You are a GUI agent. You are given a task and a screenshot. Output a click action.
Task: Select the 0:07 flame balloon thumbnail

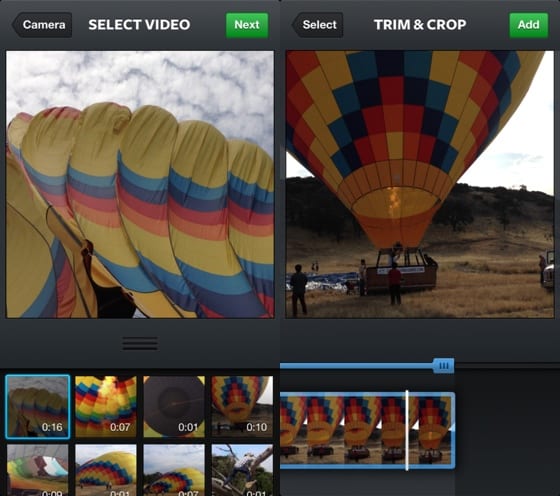point(106,406)
